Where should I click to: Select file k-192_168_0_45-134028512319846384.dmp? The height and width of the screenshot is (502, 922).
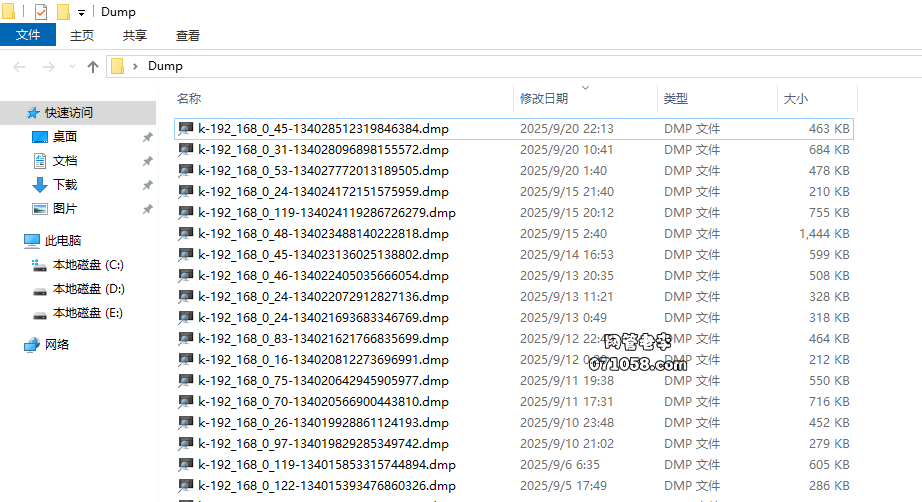(x=322, y=129)
